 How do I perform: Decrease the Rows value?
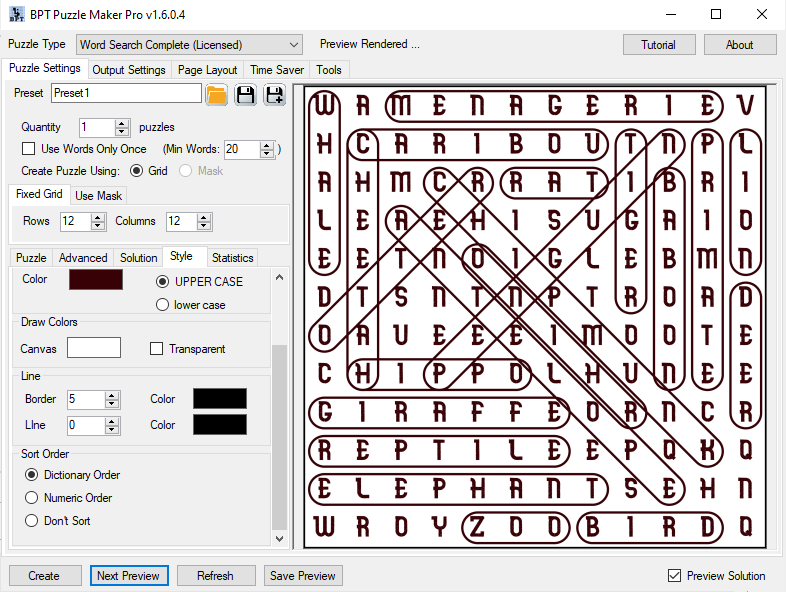98,226
